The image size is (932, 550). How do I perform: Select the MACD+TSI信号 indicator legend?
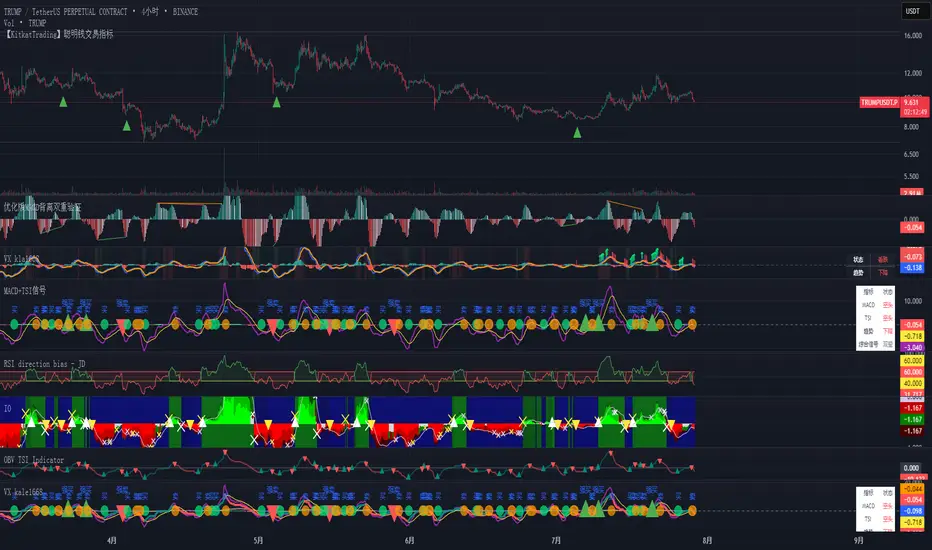tap(24, 291)
